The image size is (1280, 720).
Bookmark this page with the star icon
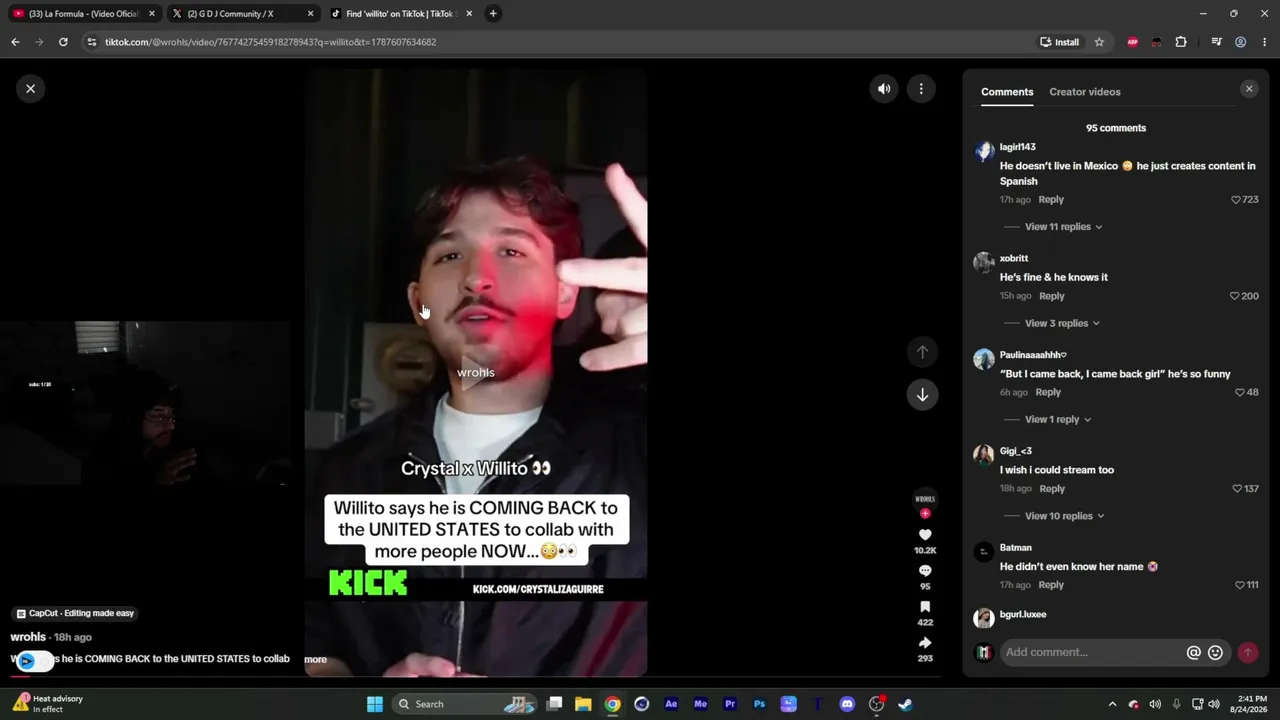coord(1099,42)
